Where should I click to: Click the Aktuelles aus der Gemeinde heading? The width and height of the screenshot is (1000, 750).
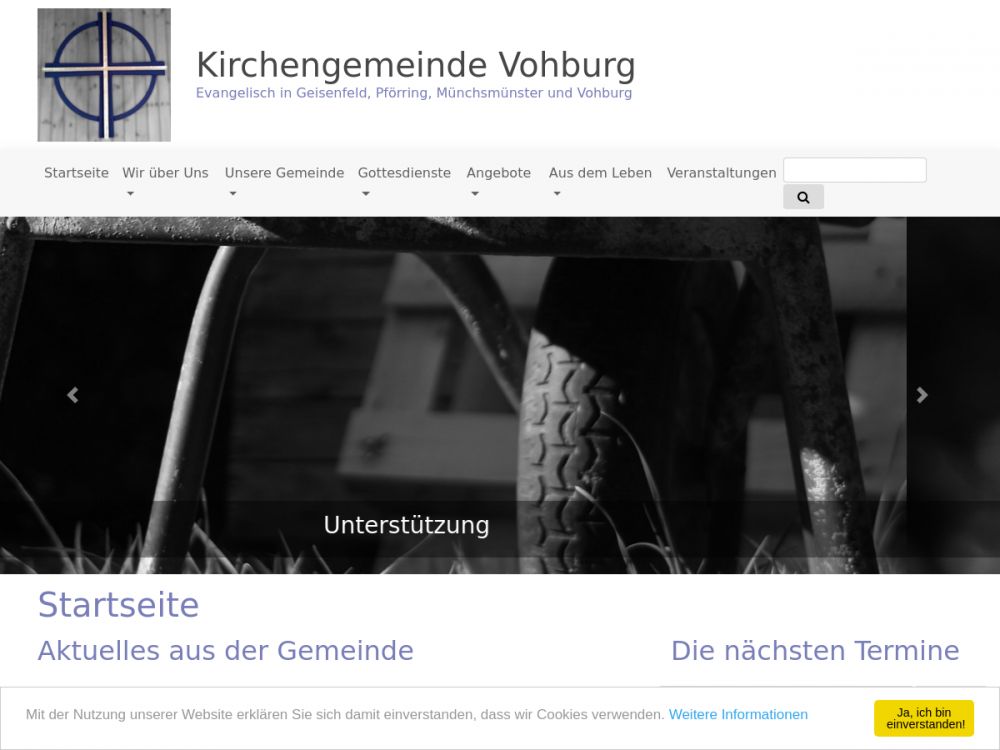point(225,651)
